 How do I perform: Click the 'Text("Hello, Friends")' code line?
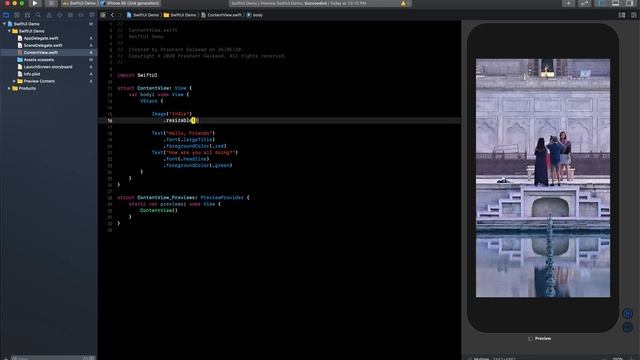tap(183, 133)
